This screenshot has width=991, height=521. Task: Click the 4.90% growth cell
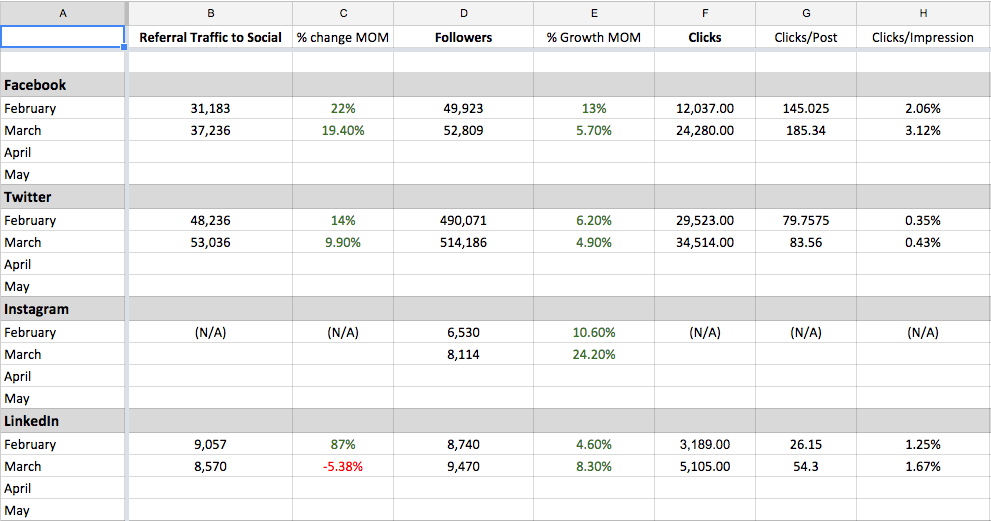(594, 242)
